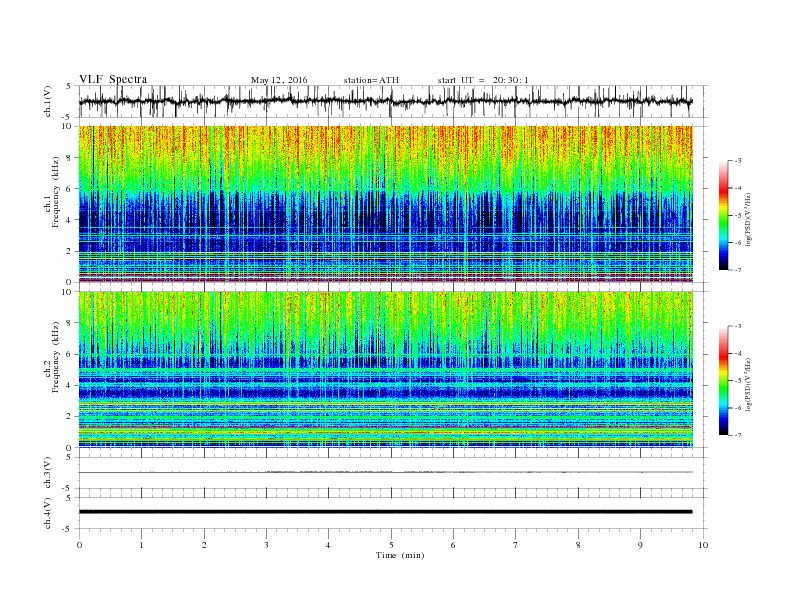The image size is (792, 612).
Task: Click the "3" tick on the time axis
Action: click(267, 545)
